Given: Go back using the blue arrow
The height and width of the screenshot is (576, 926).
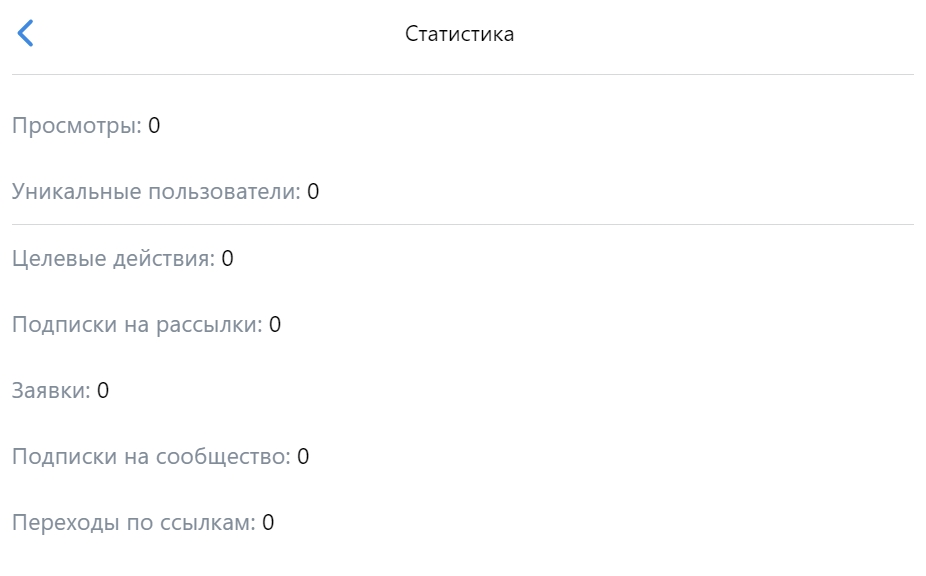Looking at the screenshot, I should 26,33.
